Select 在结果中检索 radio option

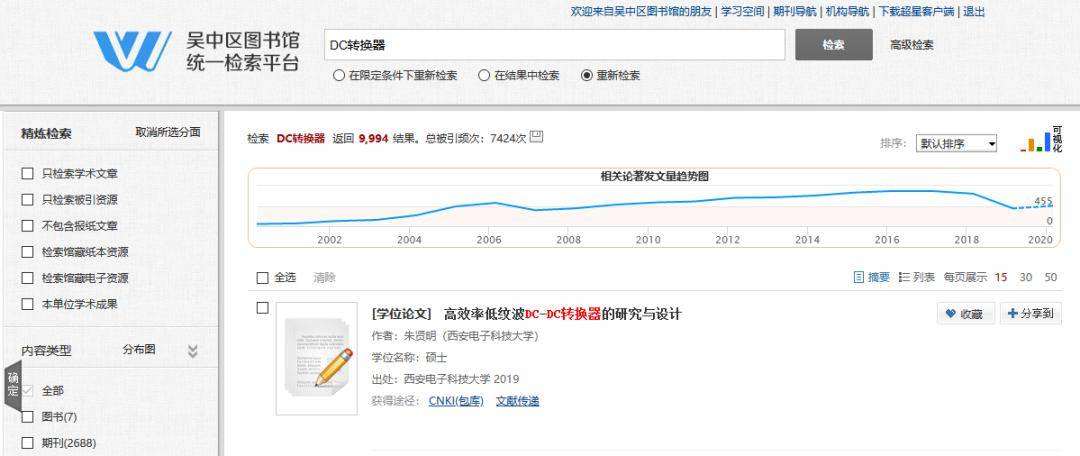click(484, 75)
